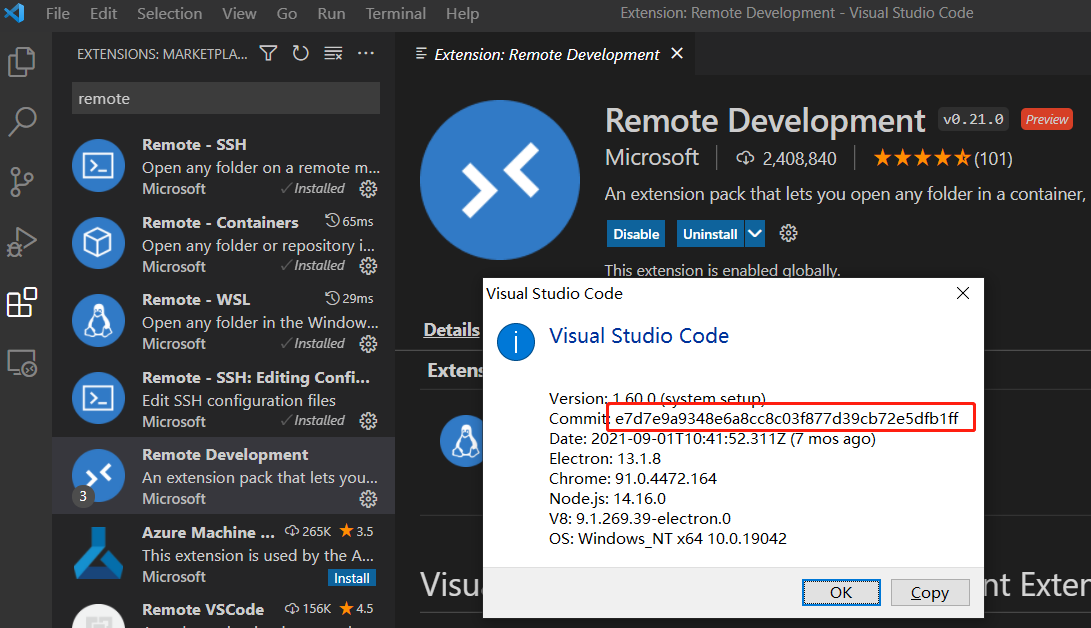
Task: Refresh the extensions list
Action: [x=300, y=53]
